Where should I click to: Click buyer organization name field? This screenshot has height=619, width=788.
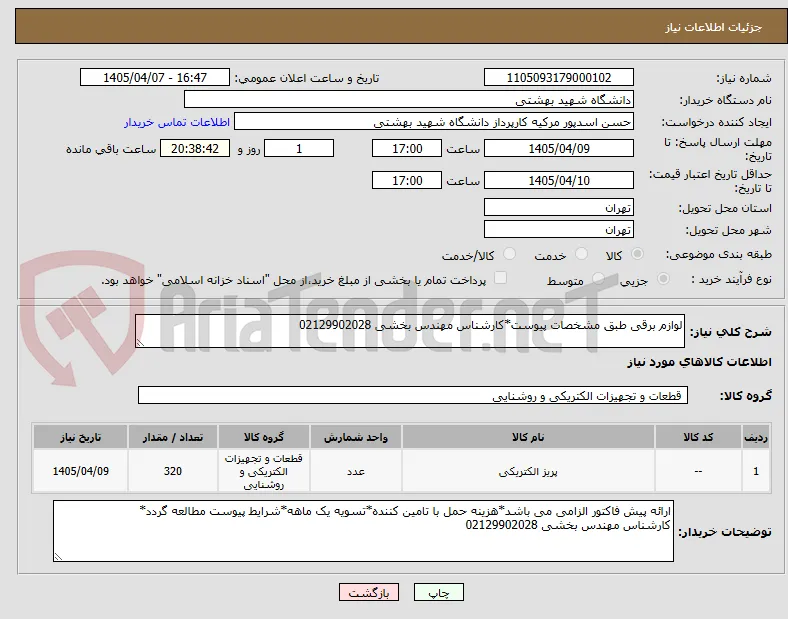tap(409, 99)
